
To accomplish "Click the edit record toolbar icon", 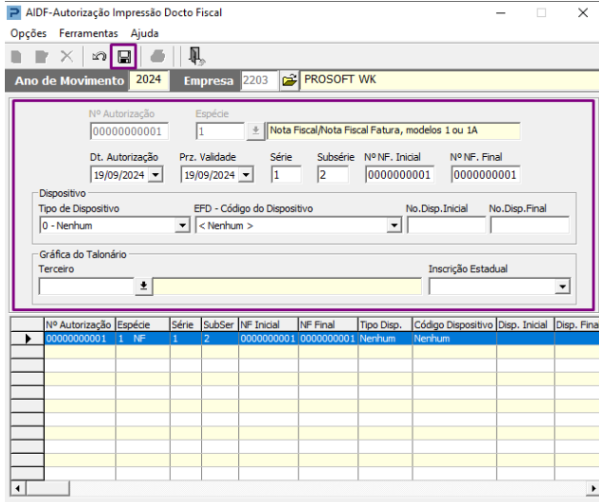I will pyautogui.click(x=41, y=57).
